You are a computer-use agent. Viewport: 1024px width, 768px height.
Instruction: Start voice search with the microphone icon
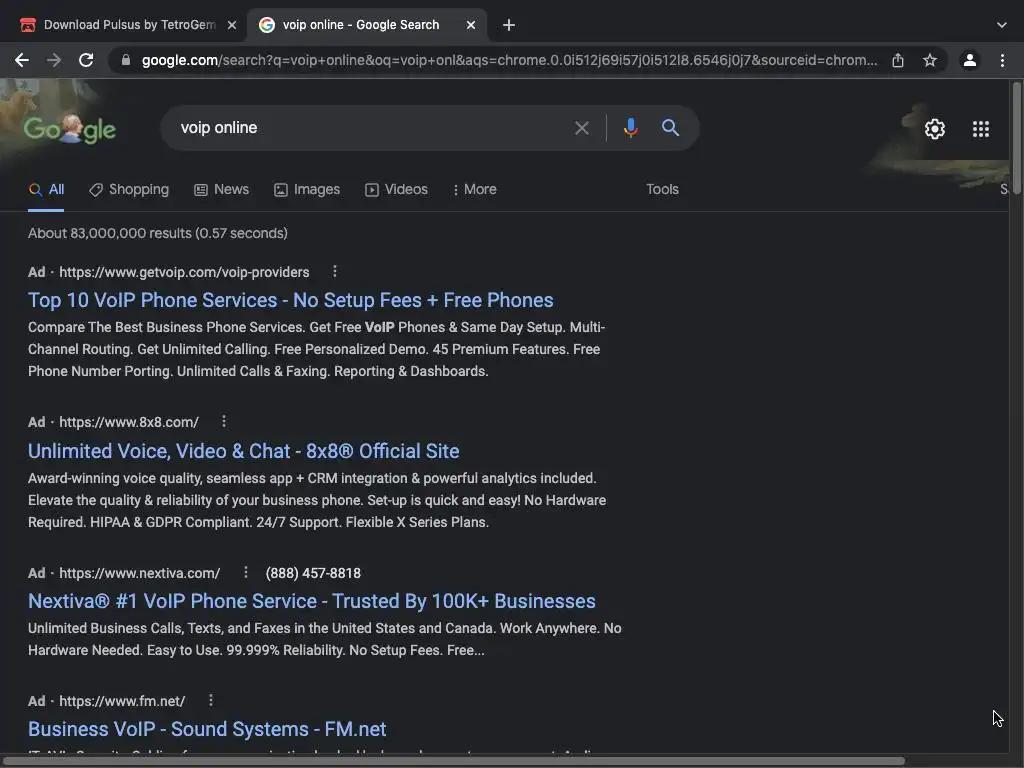click(x=630, y=128)
